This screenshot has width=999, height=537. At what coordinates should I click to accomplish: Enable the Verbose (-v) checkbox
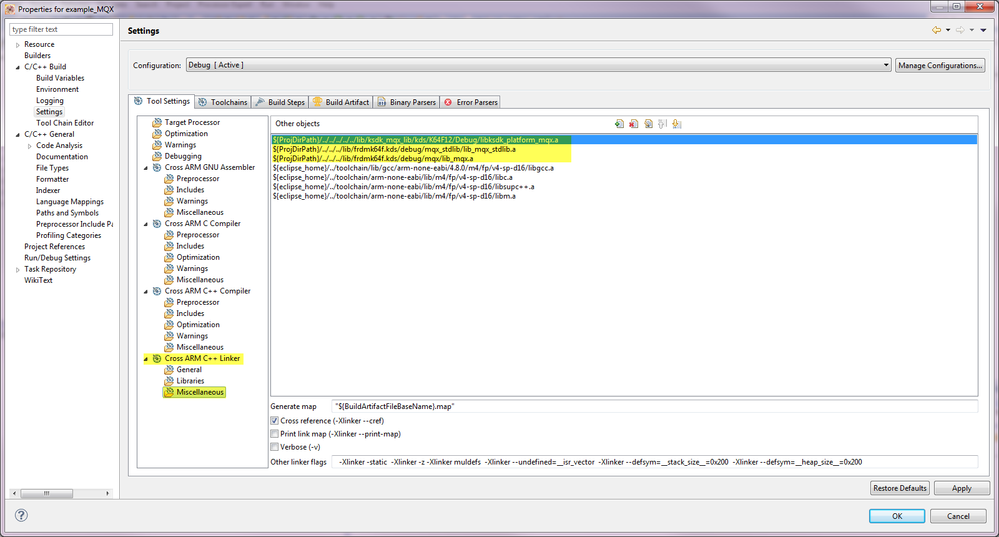pyautogui.click(x=275, y=447)
